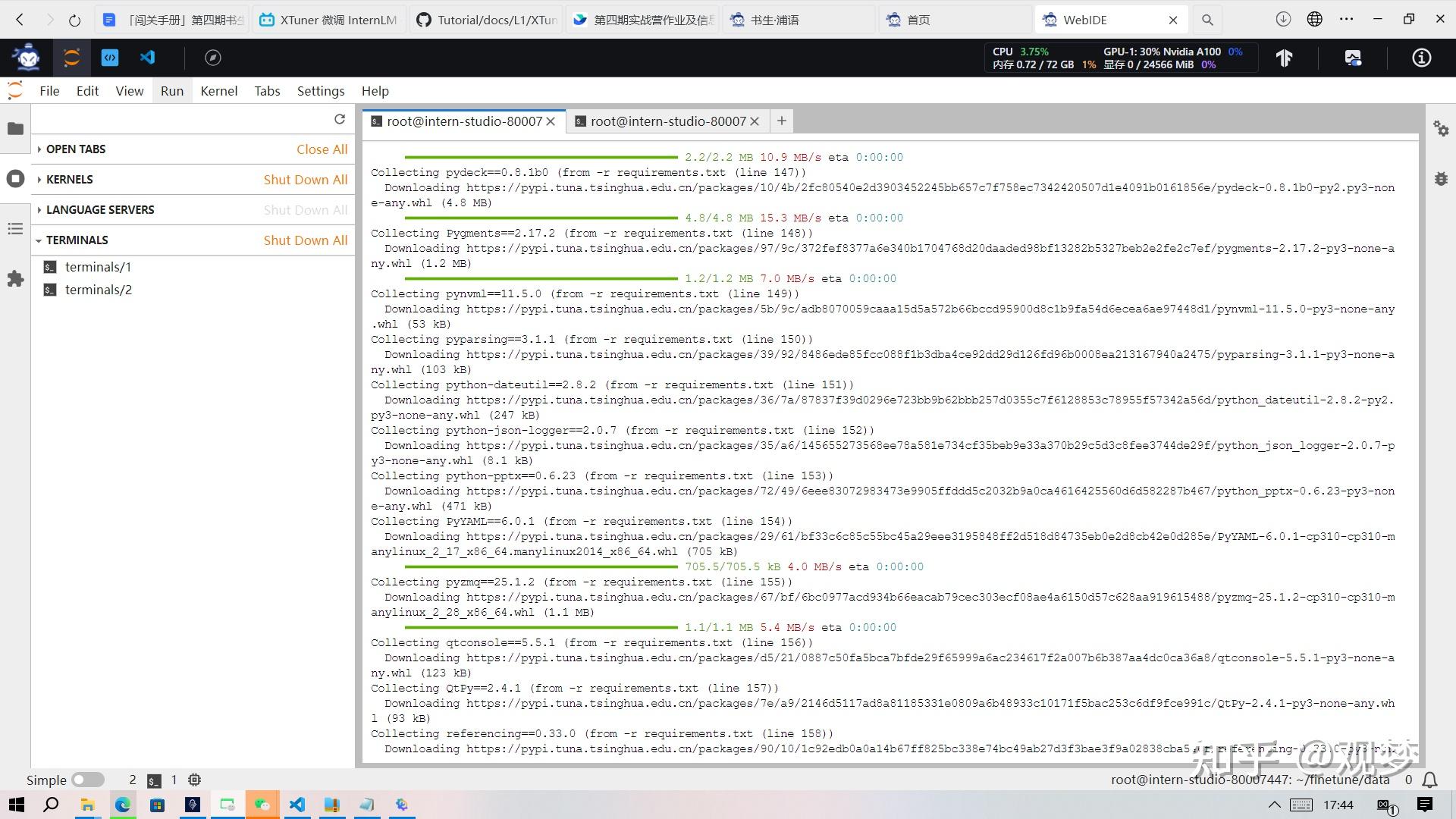Open the extension manager puzzle icon
This screenshot has height=819, width=1456.
pos(15,279)
